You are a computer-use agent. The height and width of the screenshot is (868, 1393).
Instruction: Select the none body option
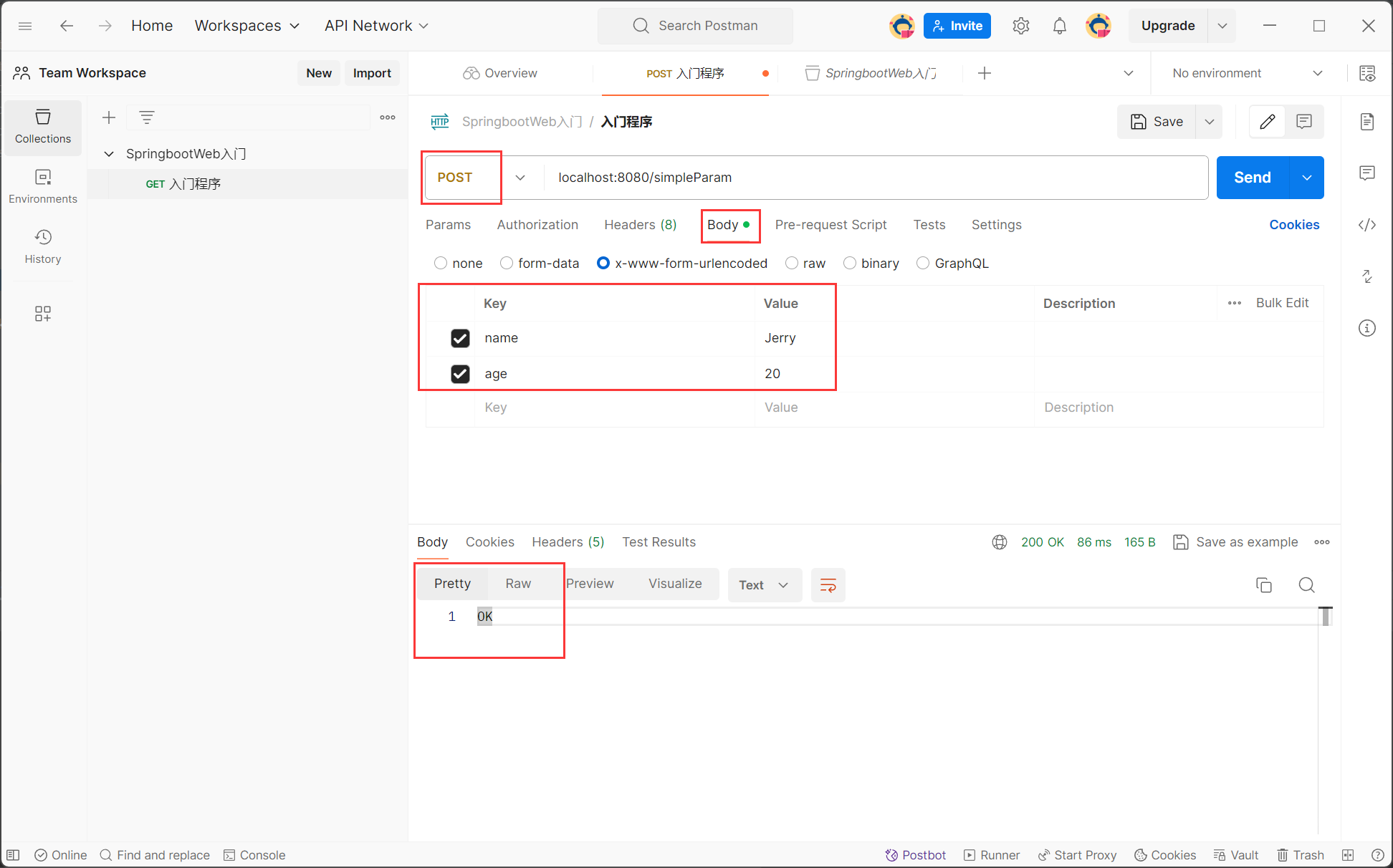441,264
